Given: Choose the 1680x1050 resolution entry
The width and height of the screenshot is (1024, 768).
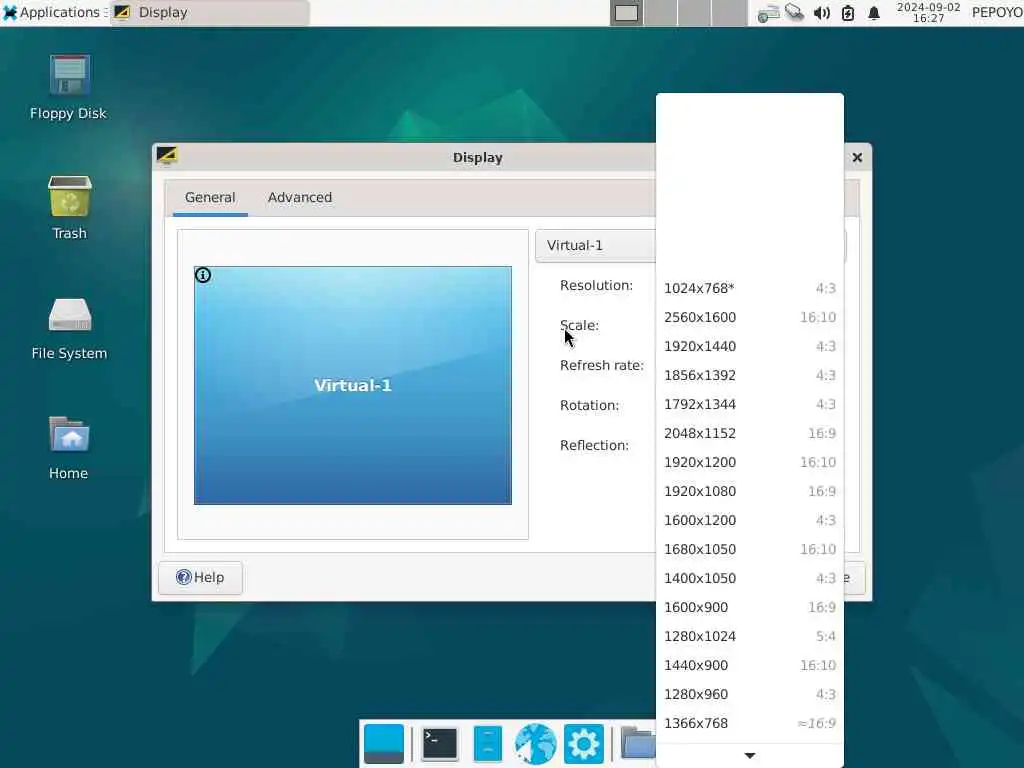Looking at the screenshot, I should pyautogui.click(x=750, y=549).
